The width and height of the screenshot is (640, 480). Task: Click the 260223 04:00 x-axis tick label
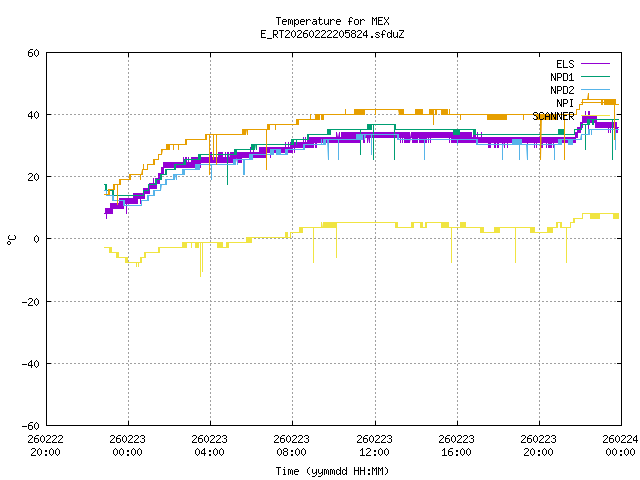[x=209, y=445]
